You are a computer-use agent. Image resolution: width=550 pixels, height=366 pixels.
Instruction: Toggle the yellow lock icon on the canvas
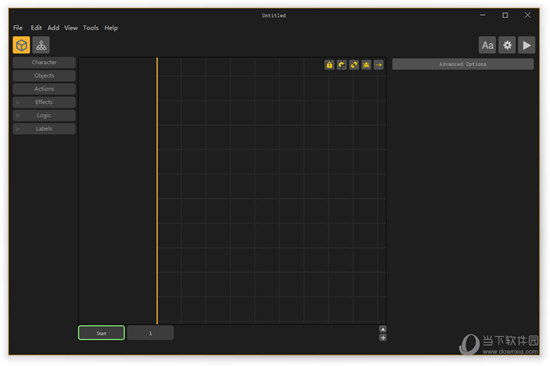coord(329,65)
